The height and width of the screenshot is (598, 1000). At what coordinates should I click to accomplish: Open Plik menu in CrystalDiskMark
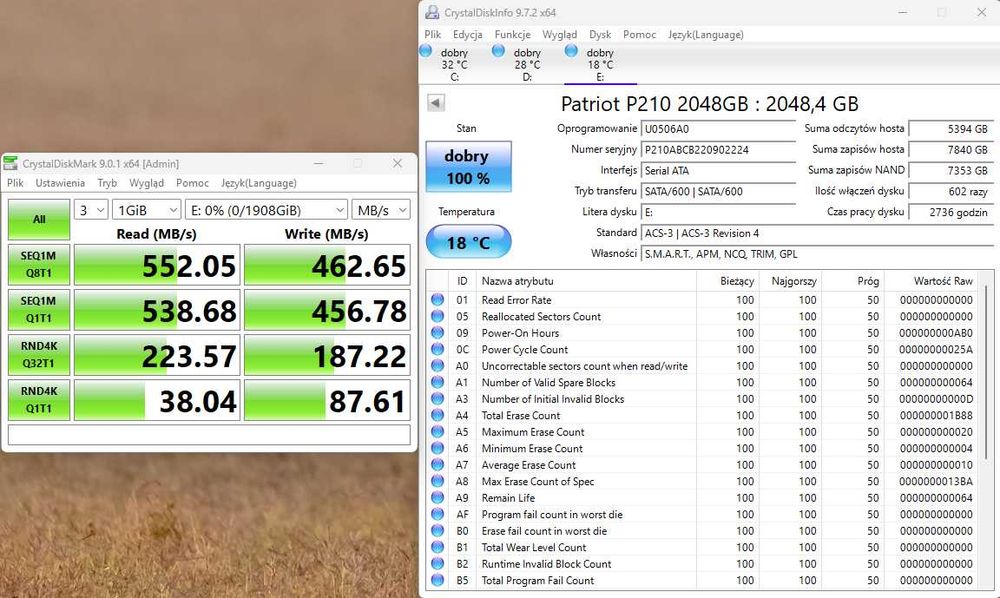click(15, 183)
